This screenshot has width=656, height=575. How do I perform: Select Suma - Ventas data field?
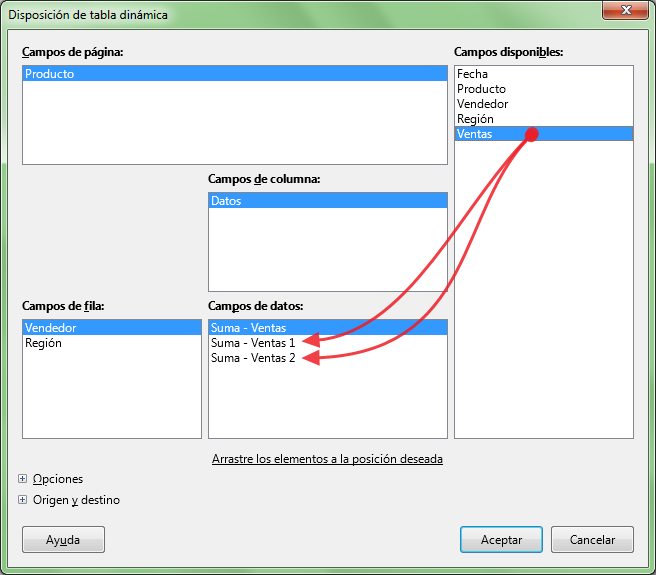coord(248,328)
